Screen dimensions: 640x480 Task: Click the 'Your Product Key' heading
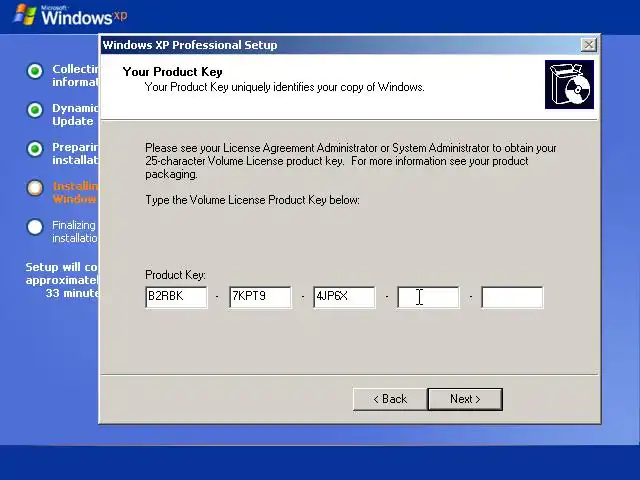[x=173, y=72]
